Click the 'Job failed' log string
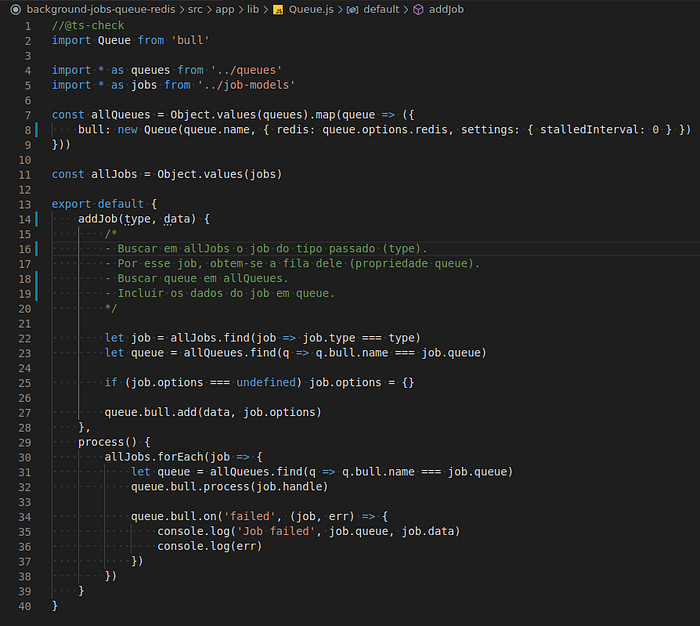Image resolution: width=700 pixels, height=626 pixels. (x=276, y=531)
